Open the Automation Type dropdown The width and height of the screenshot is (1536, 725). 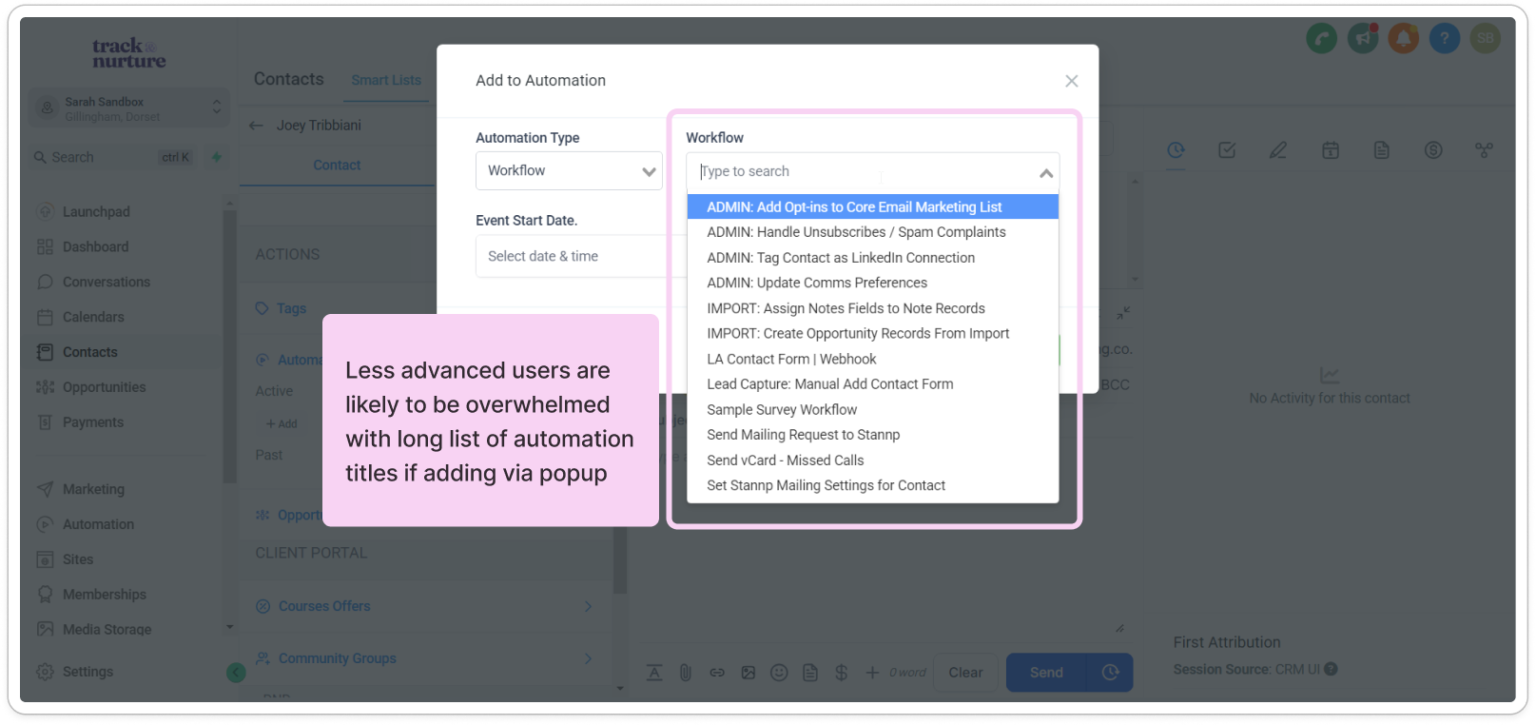[569, 171]
